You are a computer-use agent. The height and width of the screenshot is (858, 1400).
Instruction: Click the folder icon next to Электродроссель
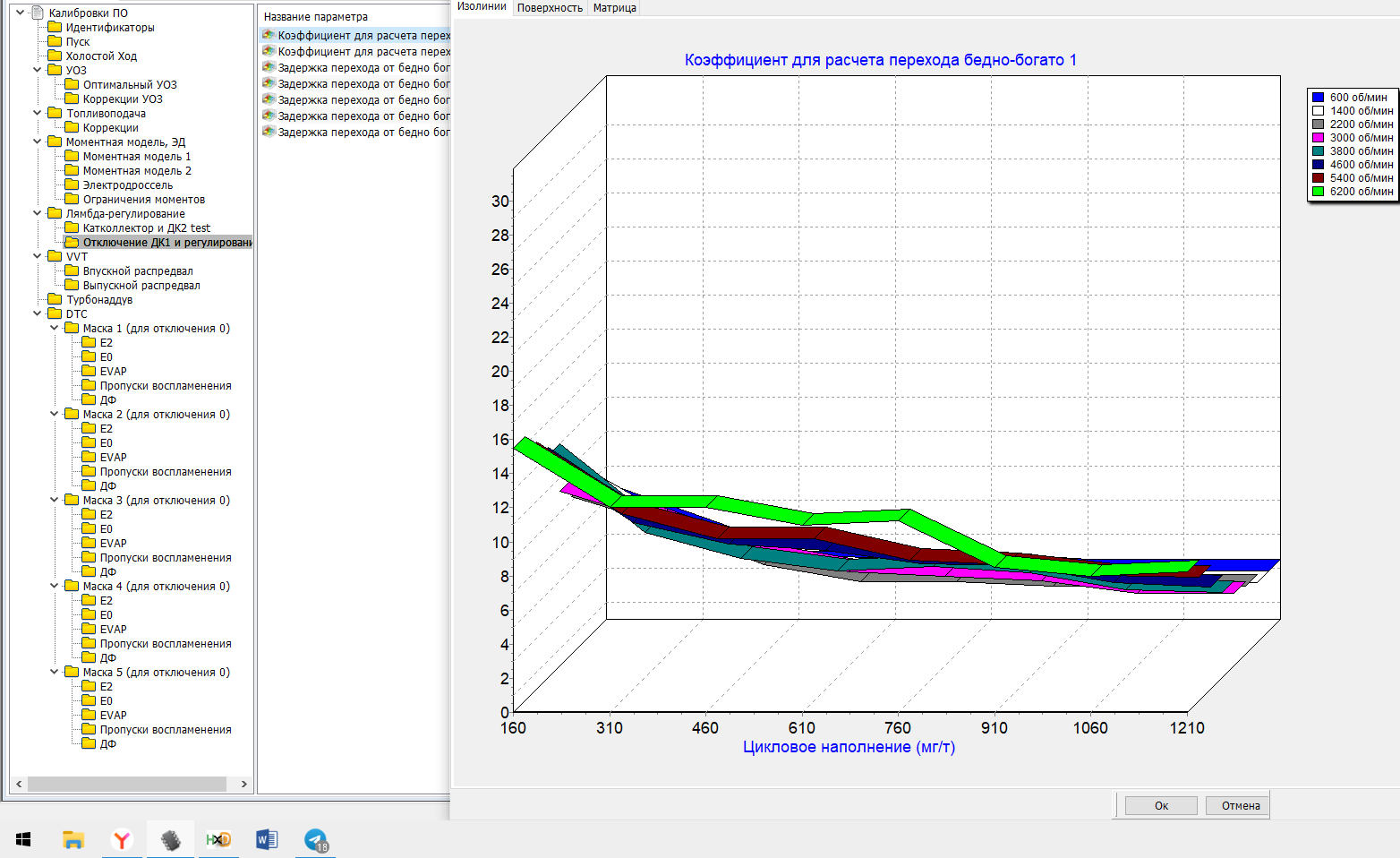pos(73,184)
